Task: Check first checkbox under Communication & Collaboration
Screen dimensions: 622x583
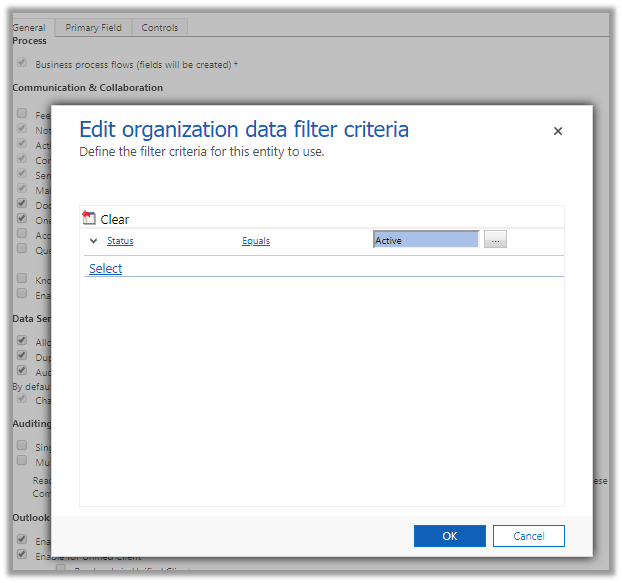Action: coord(22,114)
